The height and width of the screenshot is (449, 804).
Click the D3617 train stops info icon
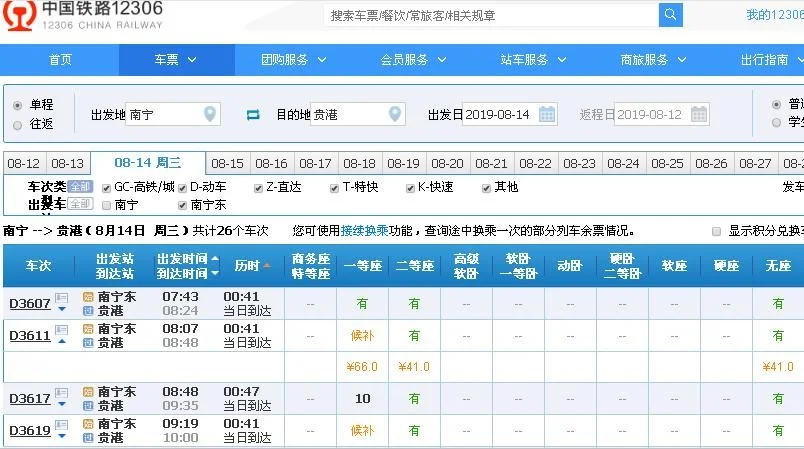[62, 393]
